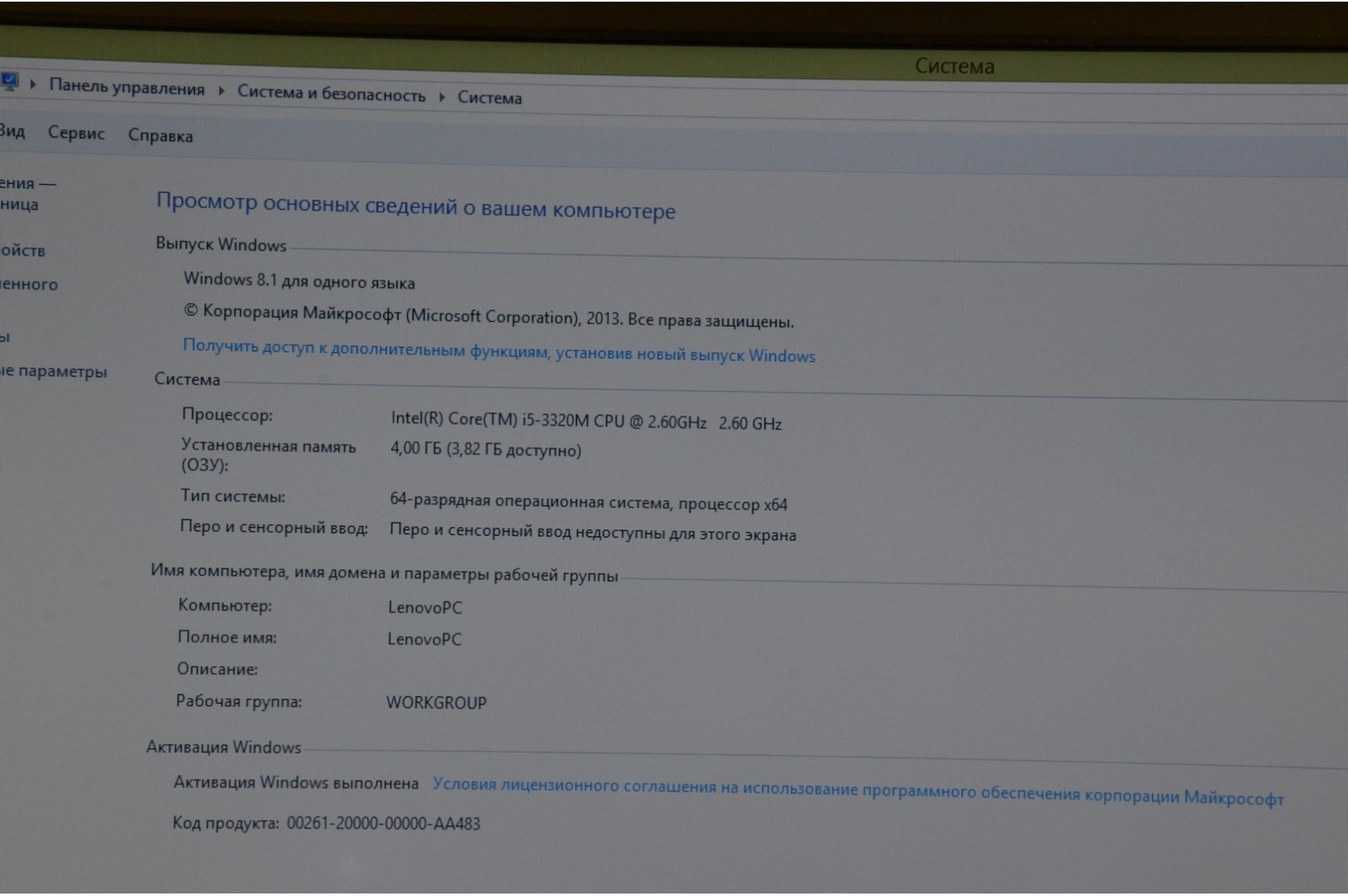
Task: Select 'Установленная память (ОЗУ)' label
Action: [x=268, y=455]
